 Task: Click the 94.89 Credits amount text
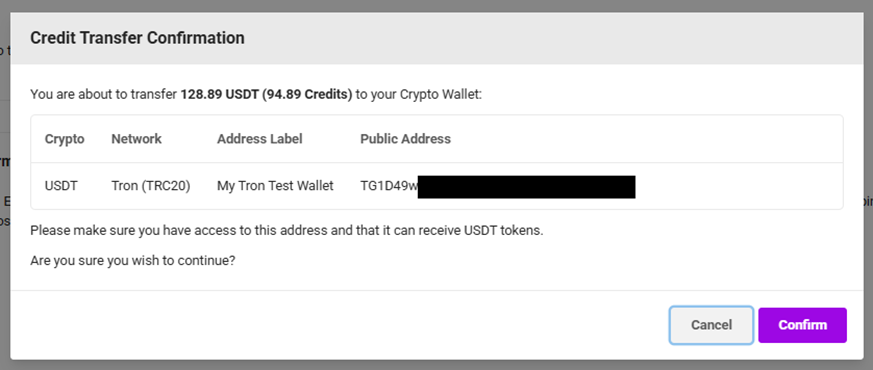tap(308, 94)
